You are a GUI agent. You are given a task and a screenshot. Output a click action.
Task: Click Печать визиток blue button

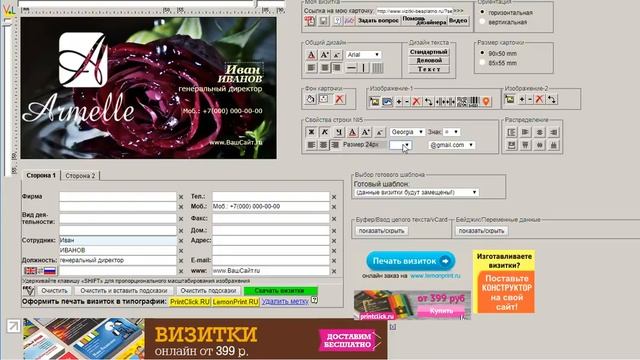(x=411, y=261)
